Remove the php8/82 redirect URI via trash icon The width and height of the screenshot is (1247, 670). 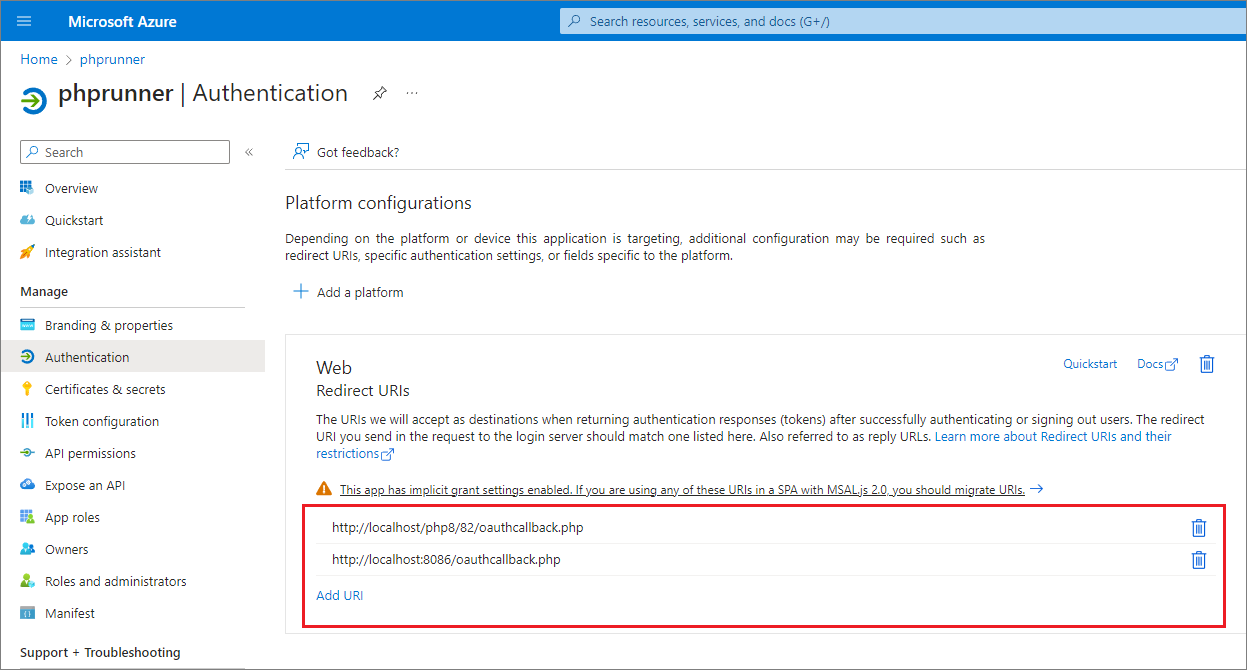(1198, 527)
